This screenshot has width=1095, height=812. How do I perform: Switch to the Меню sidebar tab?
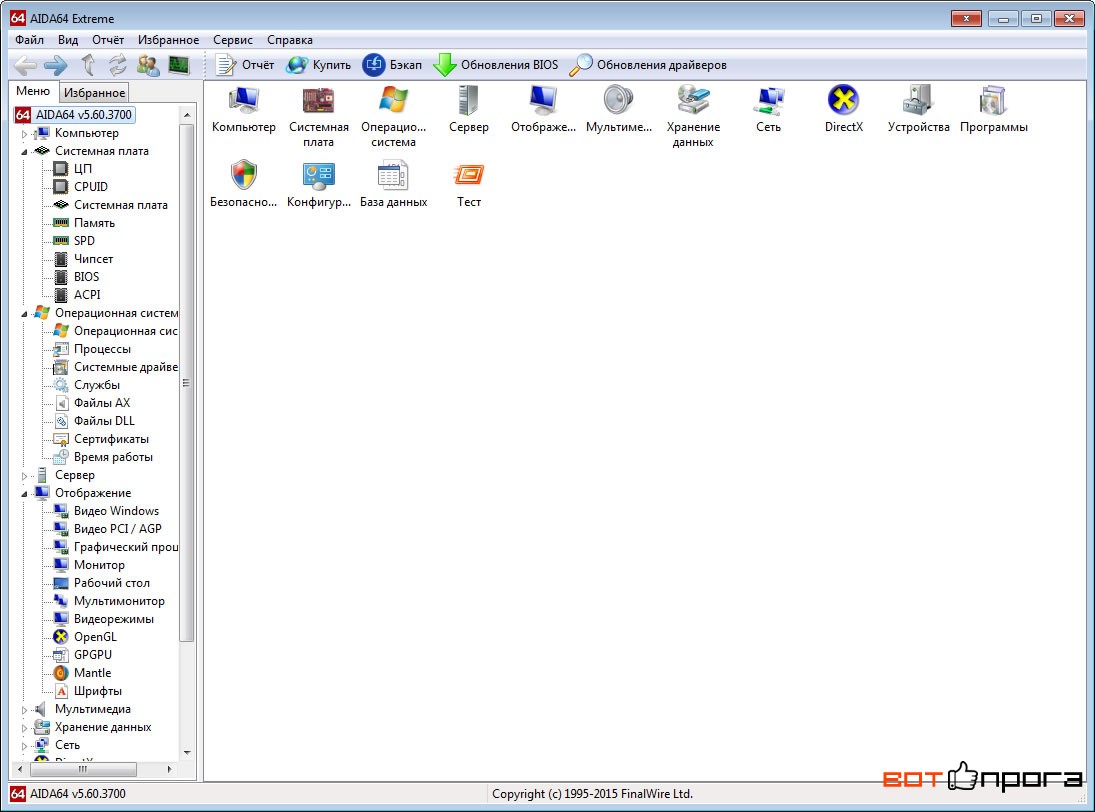pyautogui.click(x=33, y=91)
